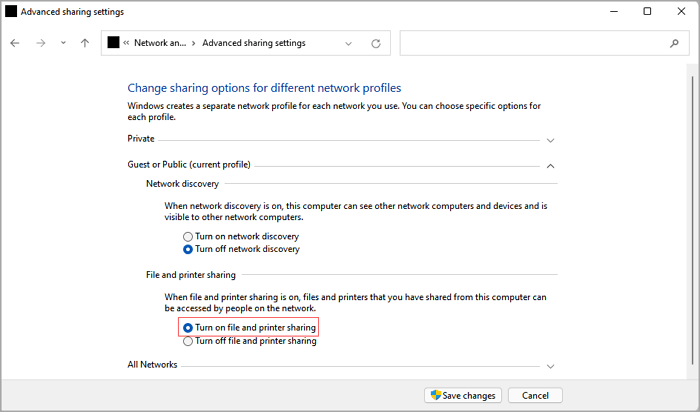Select Turn off file and printer sharing

(188, 341)
